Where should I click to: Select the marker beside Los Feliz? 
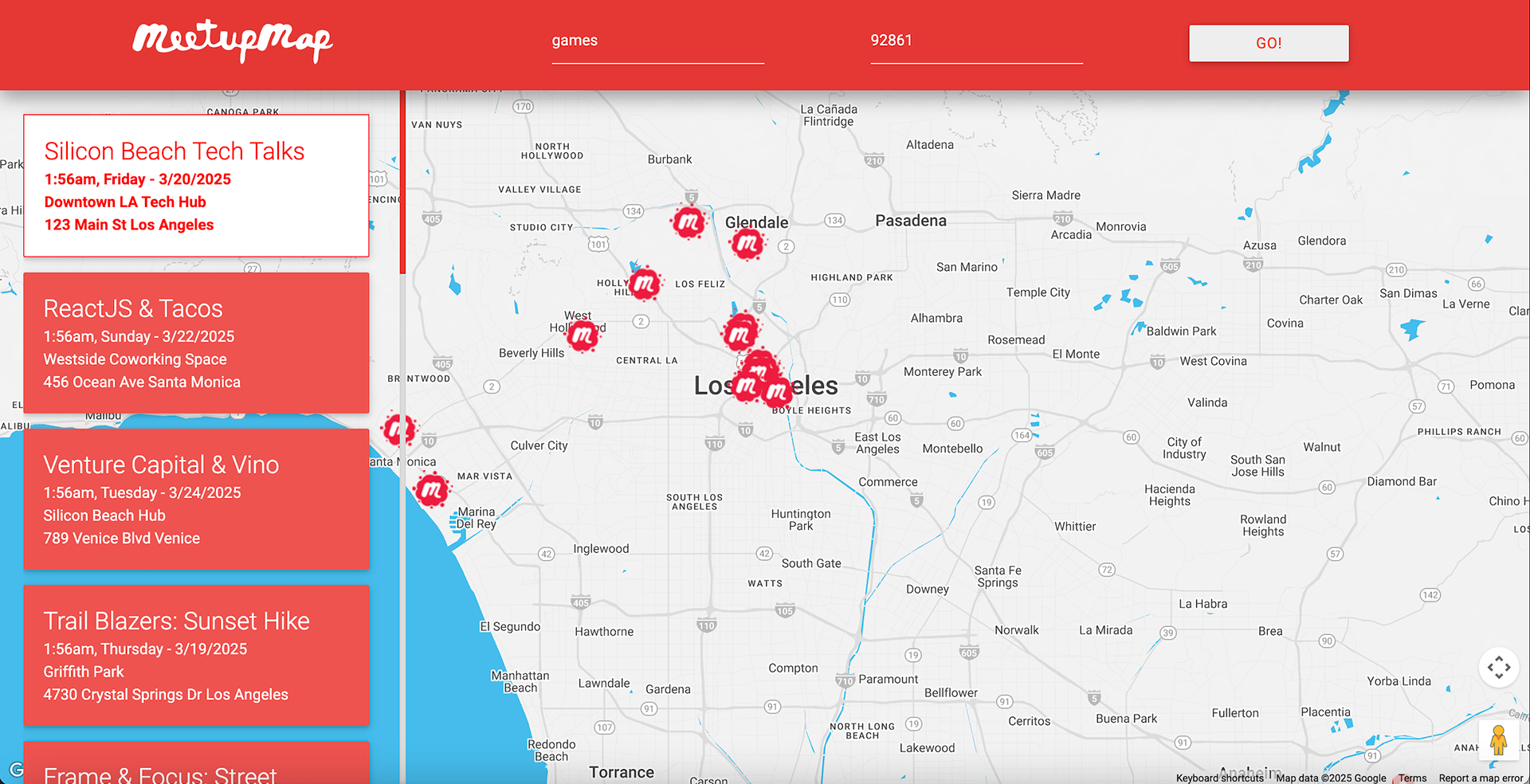click(644, 283)
